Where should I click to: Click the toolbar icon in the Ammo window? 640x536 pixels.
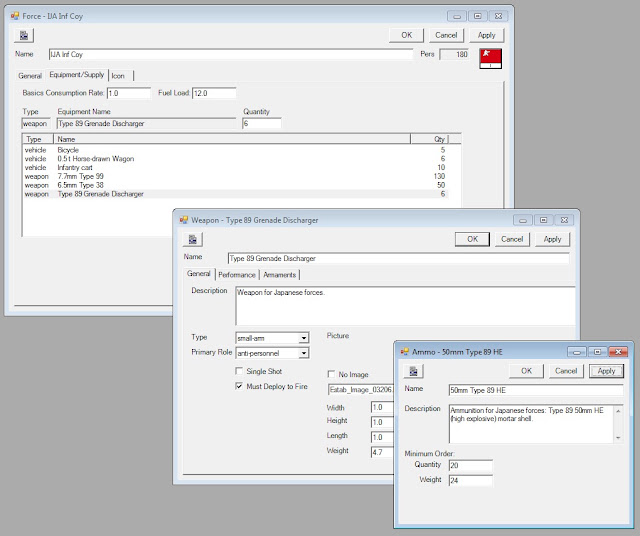413,371
